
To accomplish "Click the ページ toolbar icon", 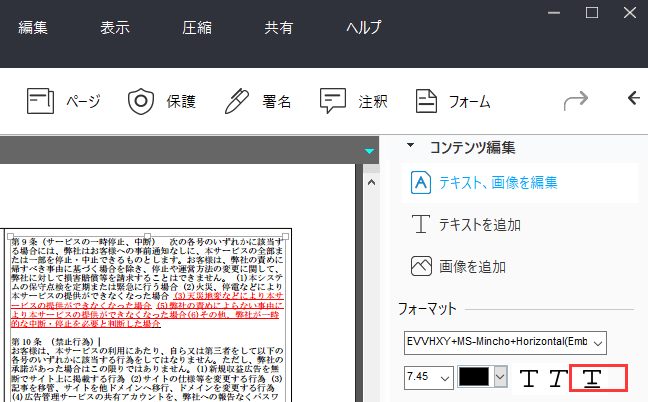I will [40, 101].
